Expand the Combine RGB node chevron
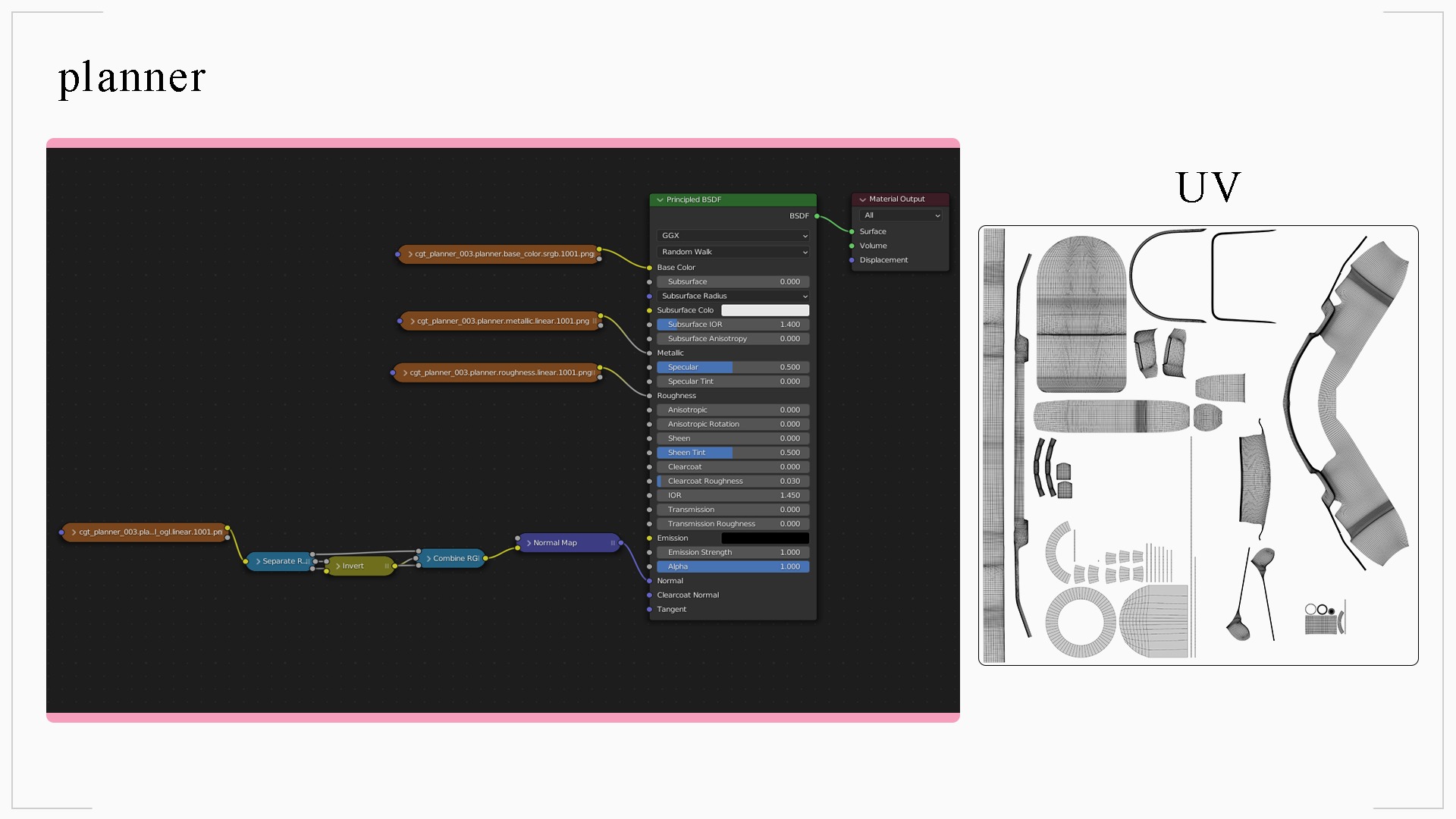Screen dimensions: 1456x819 click(x=428, y=559)
